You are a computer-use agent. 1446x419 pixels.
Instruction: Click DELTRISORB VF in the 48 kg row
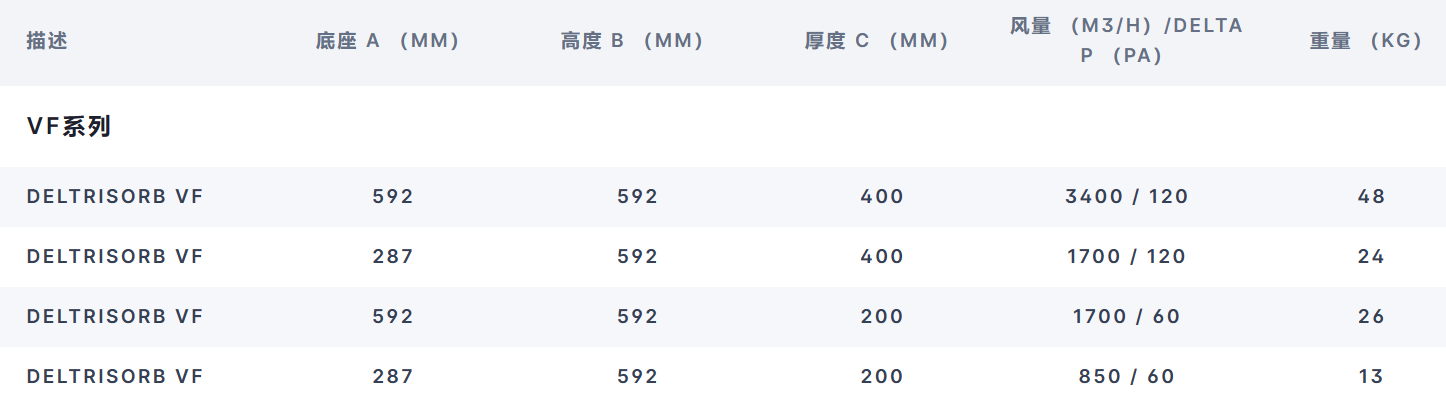pos(115,197)
